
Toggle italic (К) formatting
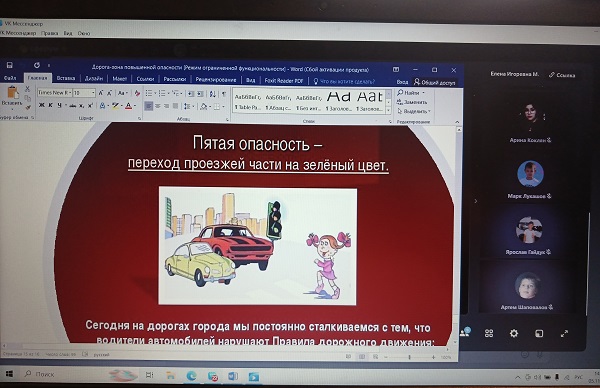tap(50, 105)
